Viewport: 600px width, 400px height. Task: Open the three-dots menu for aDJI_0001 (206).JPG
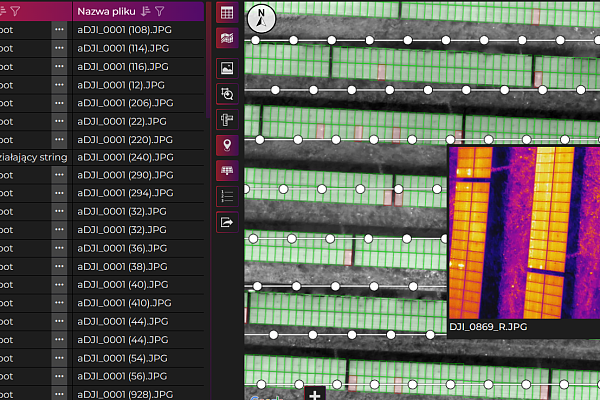point(59,103)
